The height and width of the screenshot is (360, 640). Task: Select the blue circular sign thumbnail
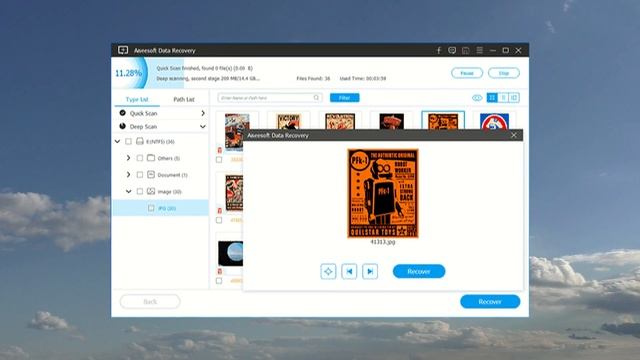point(494,121)
